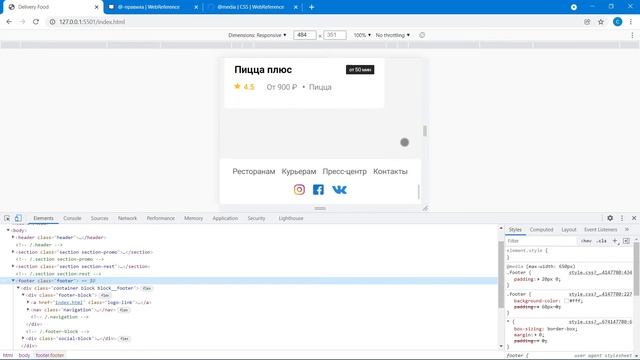This screenshot has width=640, height=360.
Task: Click the Курьерам footer link
Action: 299,171
